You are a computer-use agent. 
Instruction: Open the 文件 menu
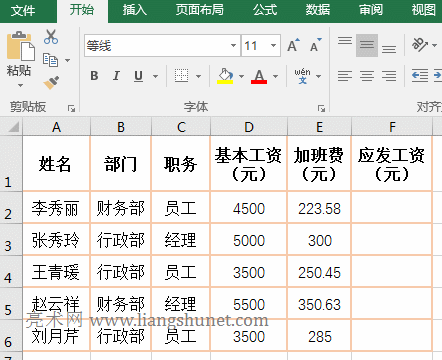[23, 10]
